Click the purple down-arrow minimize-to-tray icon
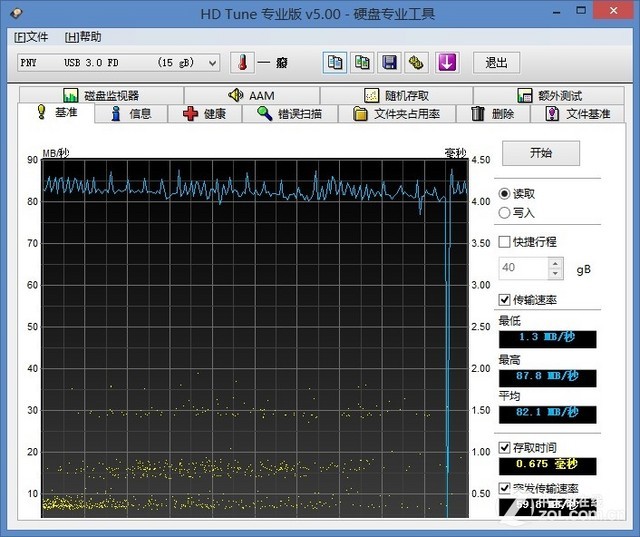The image size is (640, 537). (446, 62)
